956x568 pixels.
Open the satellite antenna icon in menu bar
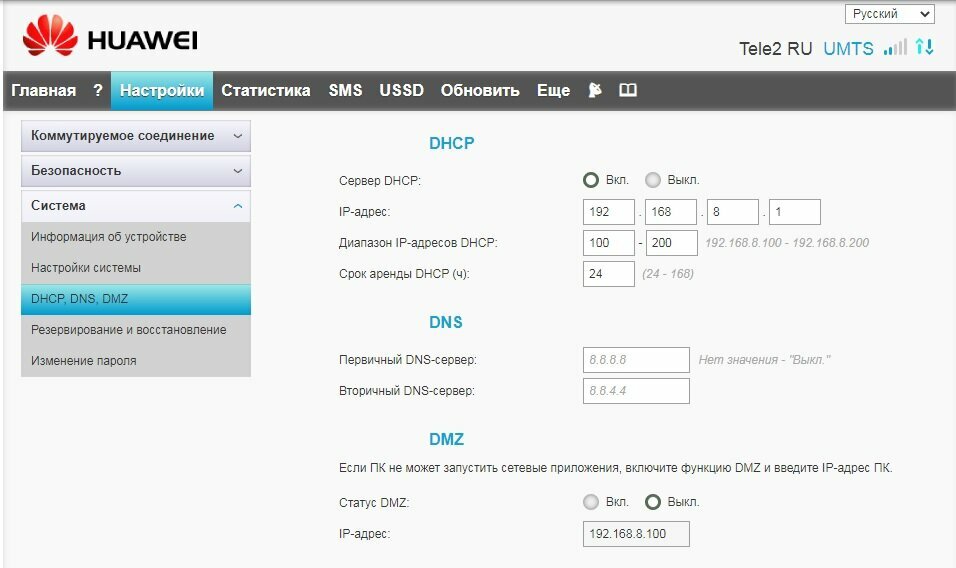(x=594, y=90)
